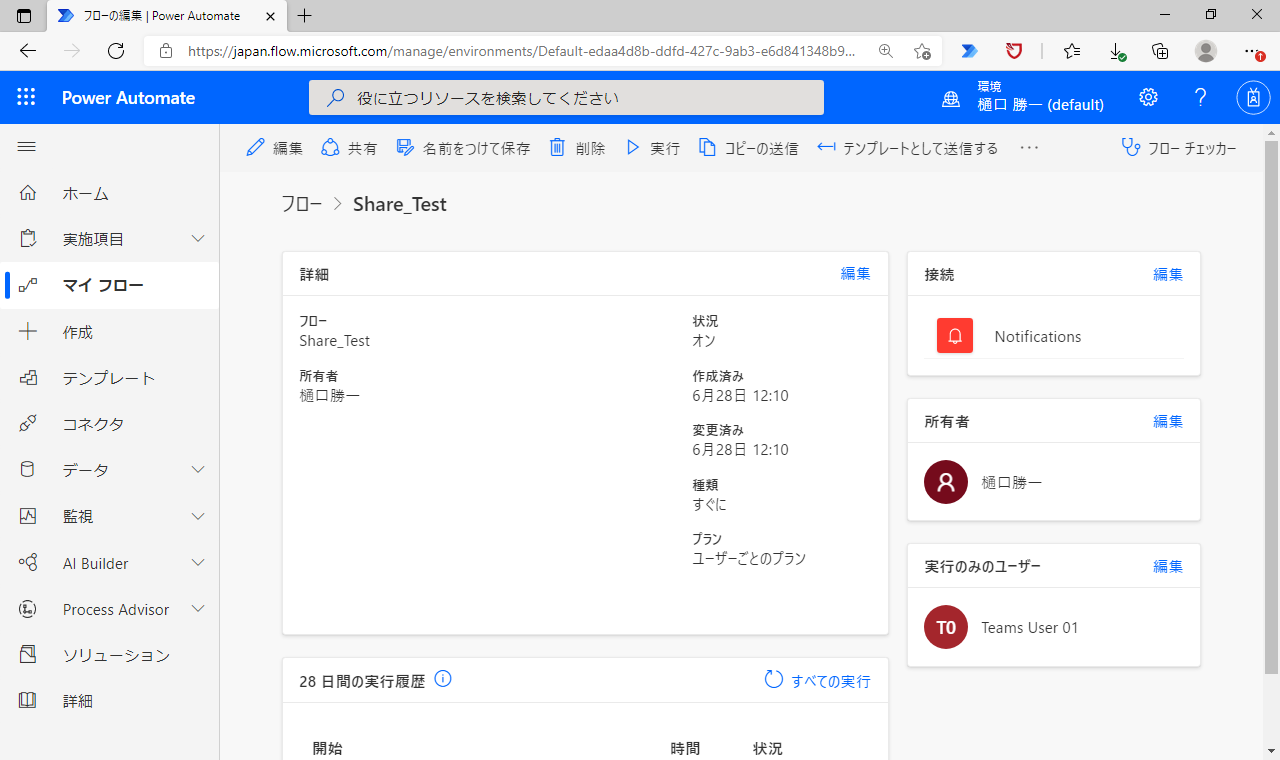
Task: Click the Edit pencil icon in toolbar
Action: coord(256,147)
